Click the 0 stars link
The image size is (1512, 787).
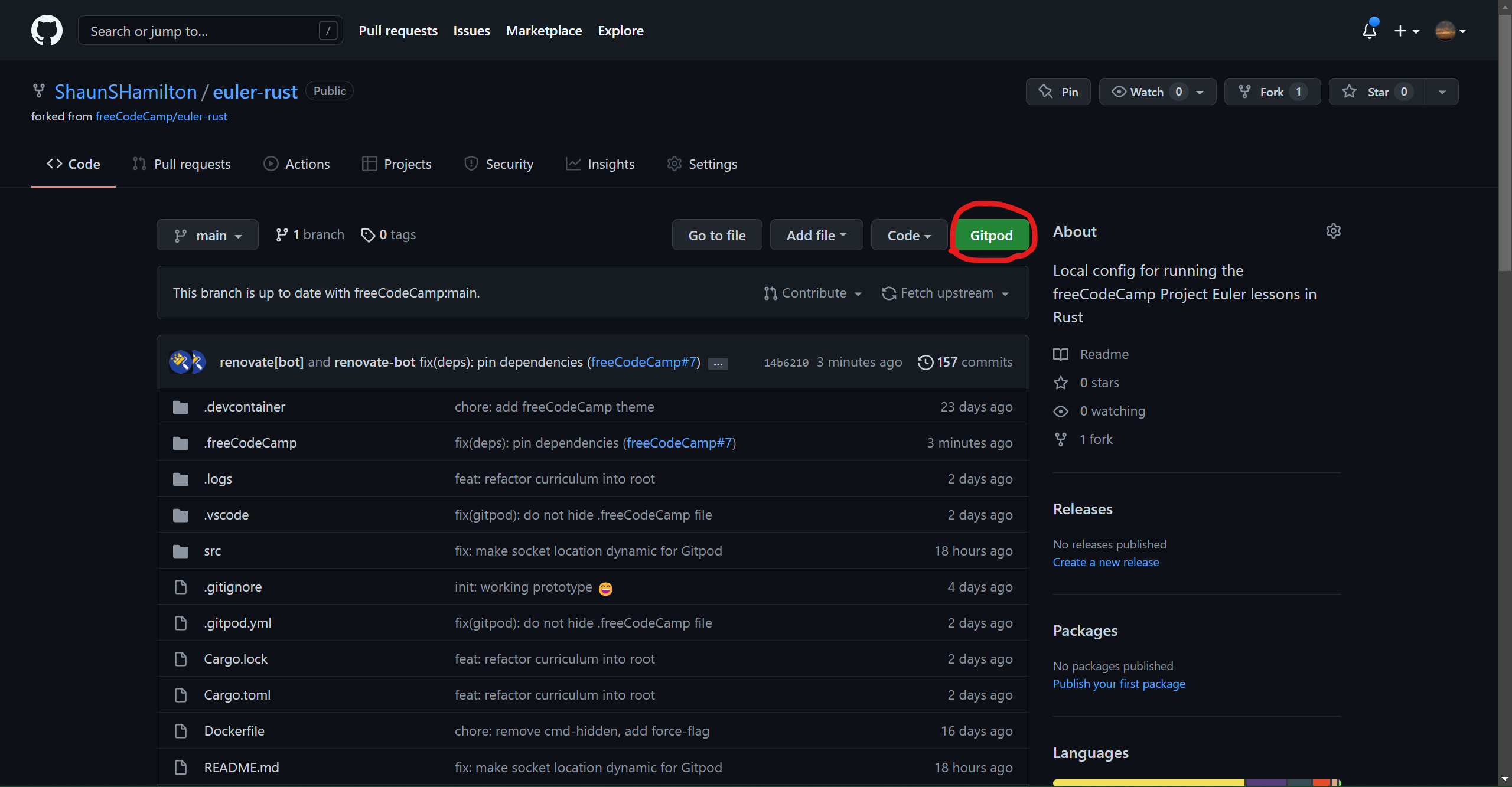pyautogui.click(x=1099, y=383)
